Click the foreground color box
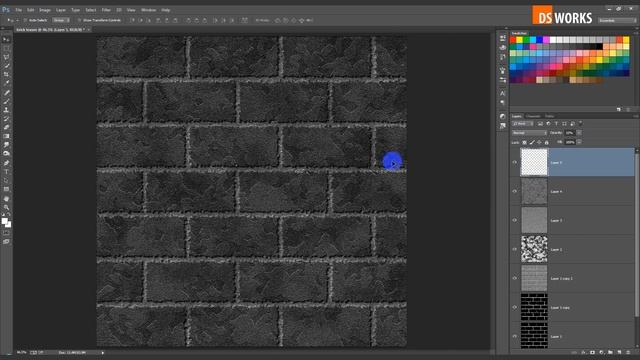The image size is (640, 360). 4,221
